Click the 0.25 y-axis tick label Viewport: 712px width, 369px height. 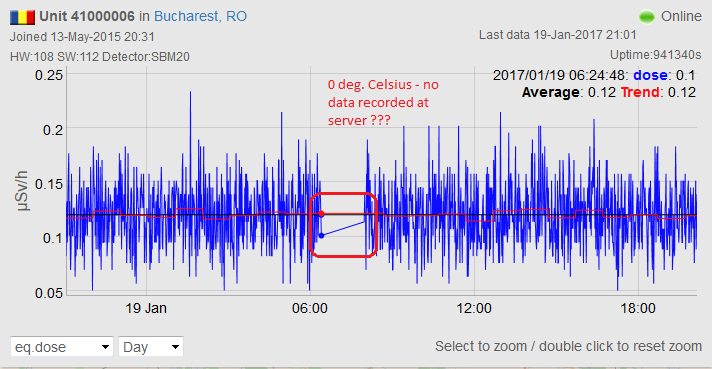(49, 75)
